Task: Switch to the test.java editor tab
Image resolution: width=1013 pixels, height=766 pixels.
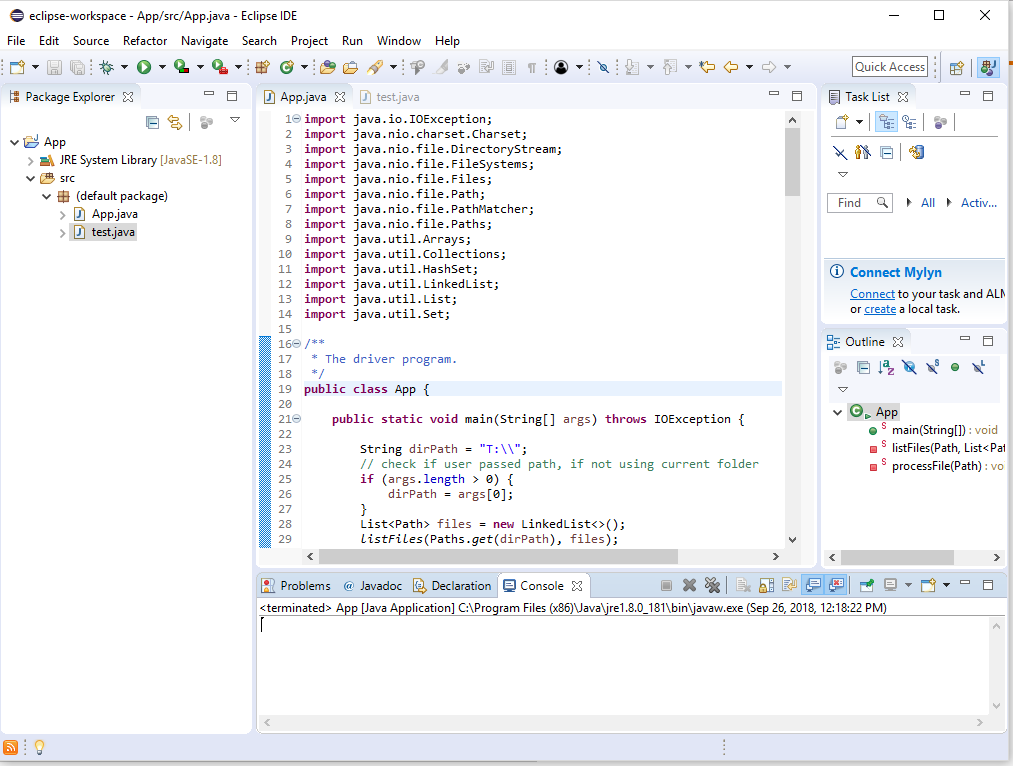Action: (x=397, y=97)
